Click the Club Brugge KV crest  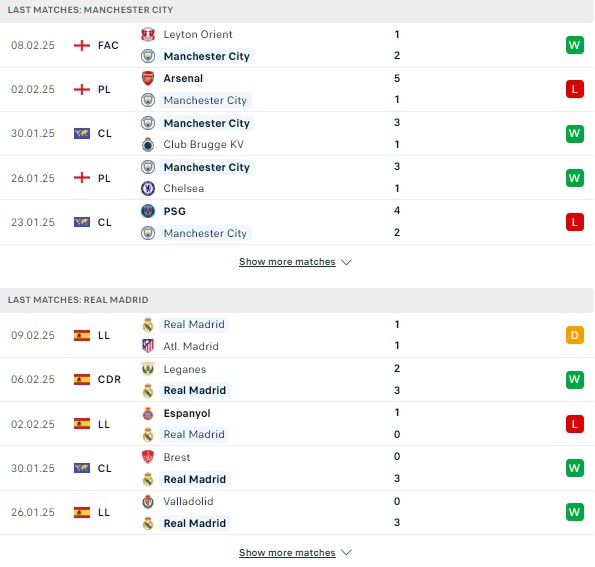coord(148,145)
